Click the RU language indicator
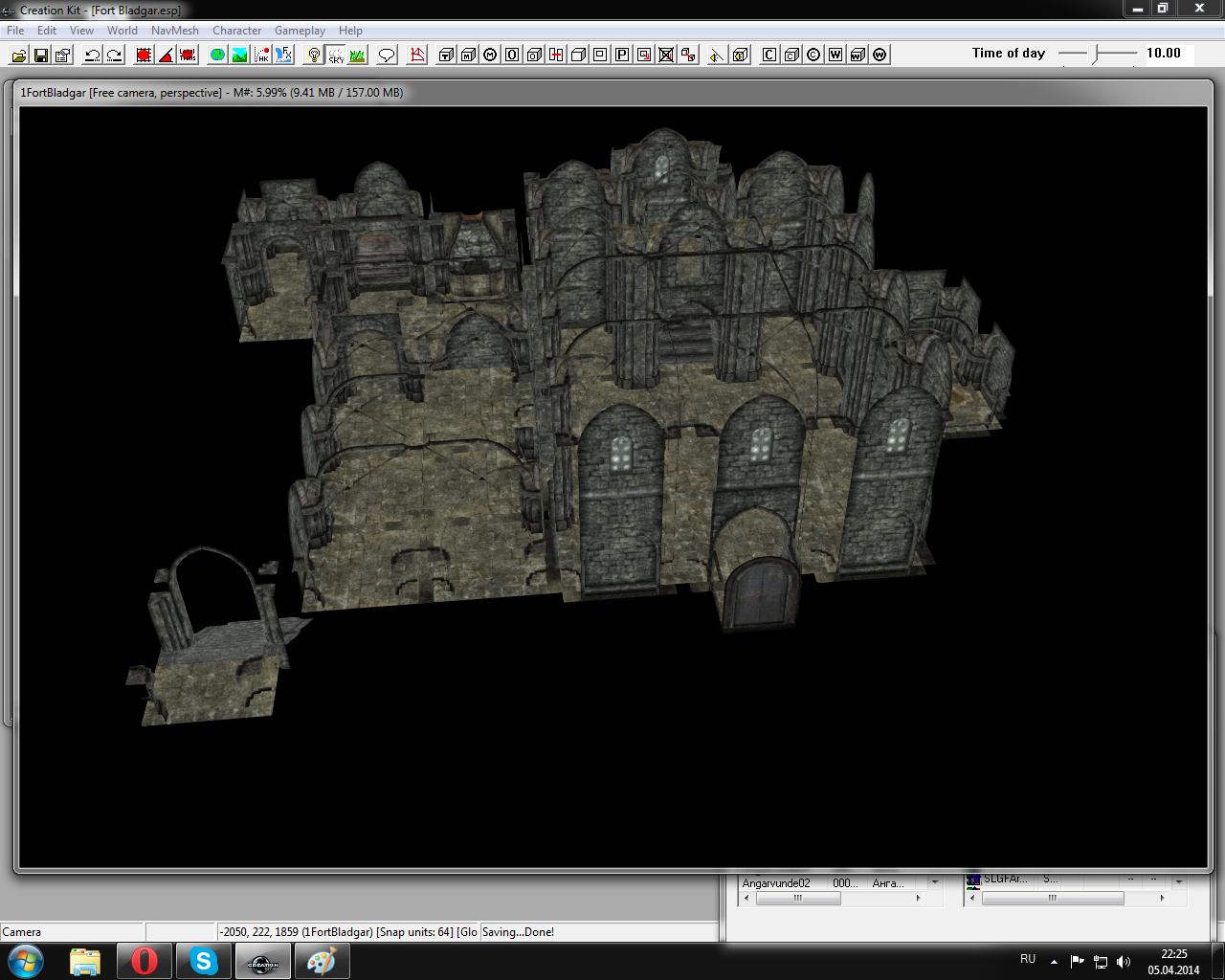Screen dimensions: 1225x980 point(1028,959)
